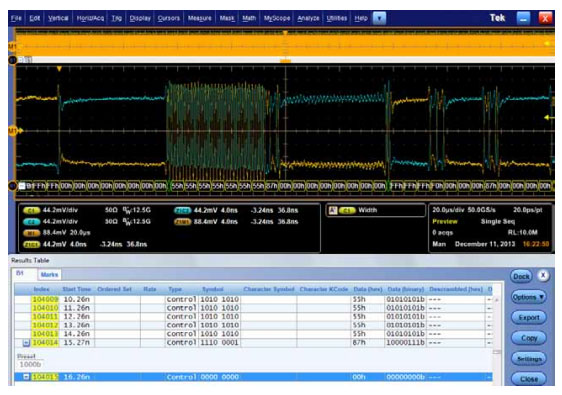562x395 pixels.
Task: Open the Mask menu
Action: coord(227,18)
